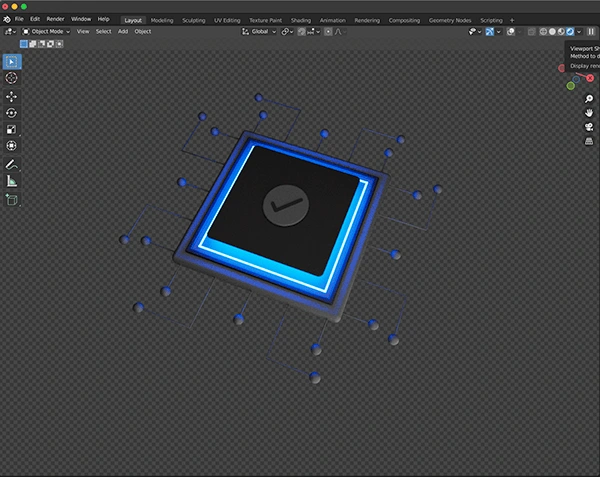Viewport: 600px width, 477px height.
Task: Pick the Rotate tool
Action: 11,113
